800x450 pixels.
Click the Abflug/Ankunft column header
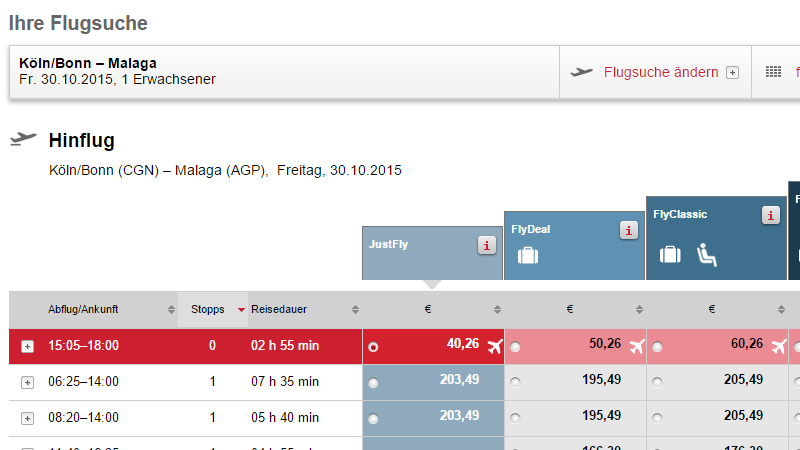pos(83,309)
